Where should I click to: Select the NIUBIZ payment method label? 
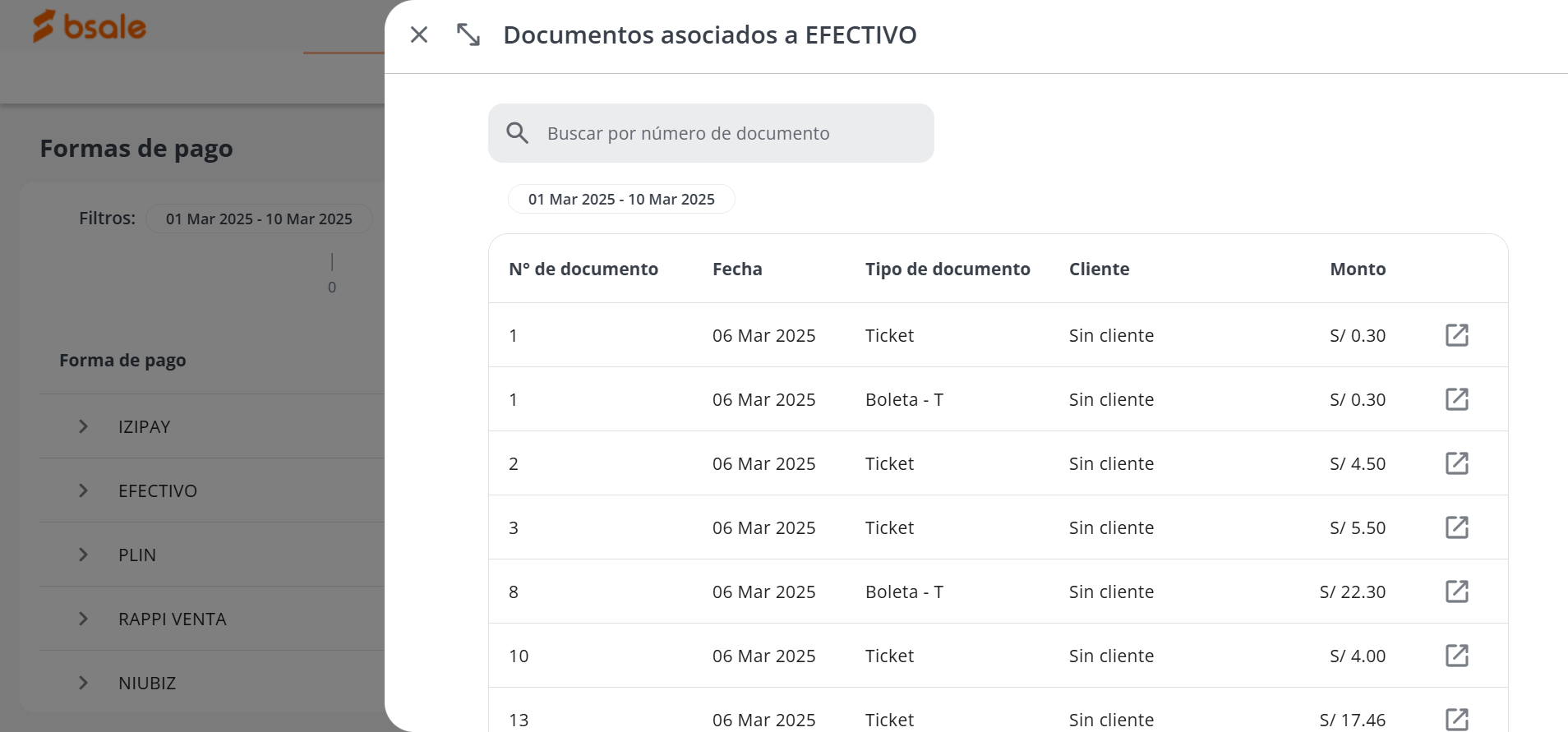point(147,684)
